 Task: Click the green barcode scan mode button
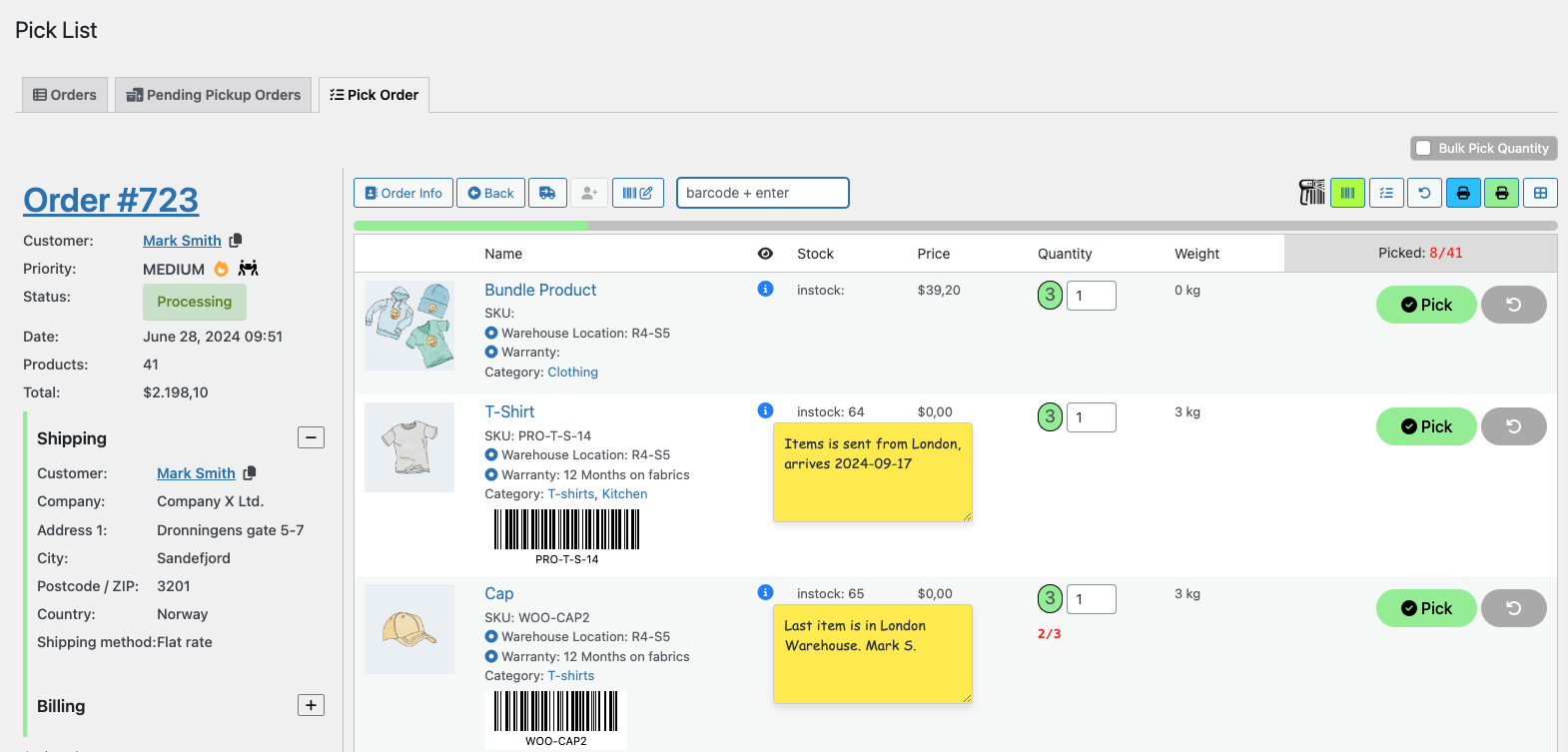click(1347, 193)
